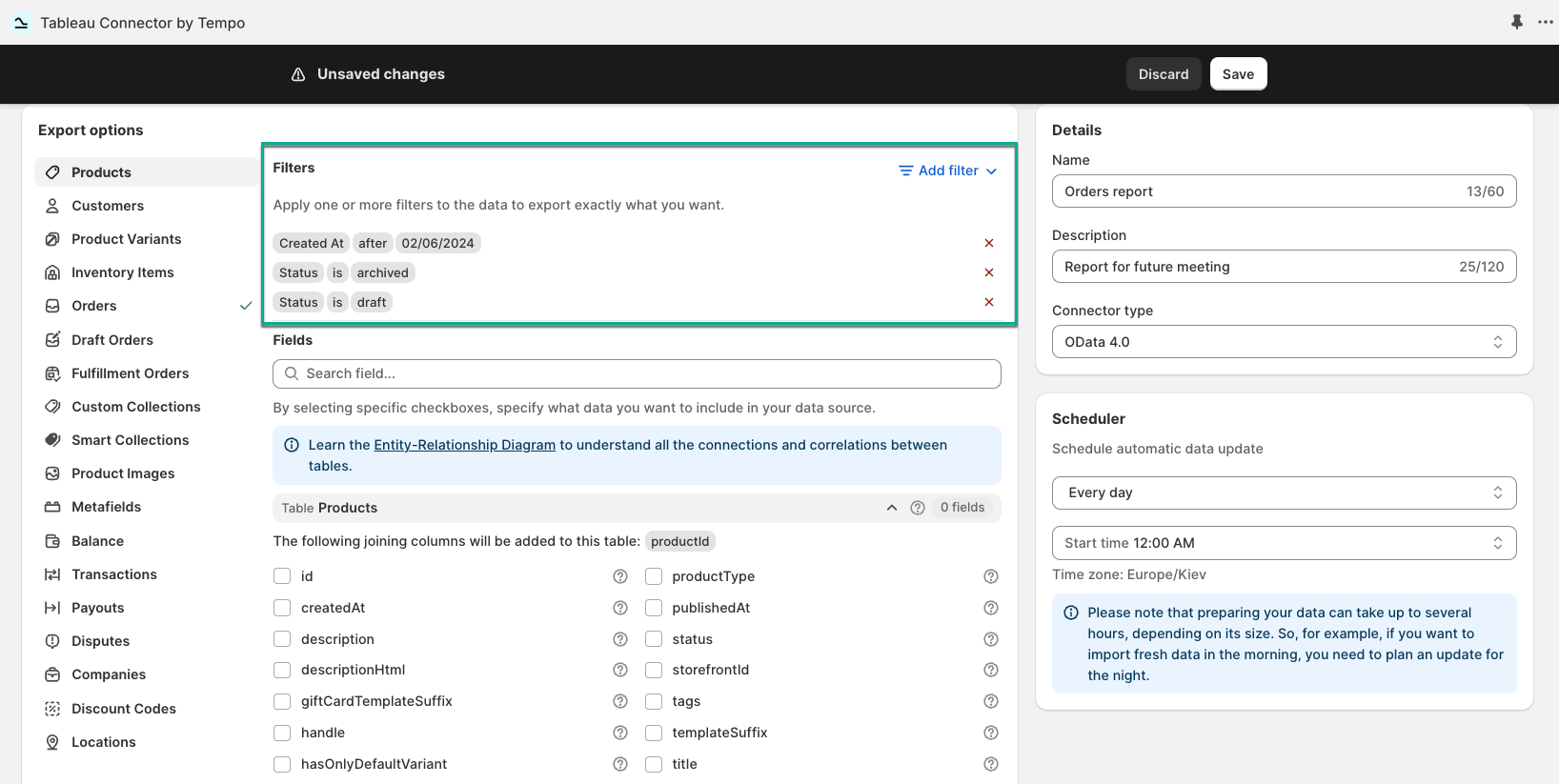This screenshot has height=784, width=1559.
Task: Tick the descriptionHtml checkbox
Action: [x=282, y=670]
